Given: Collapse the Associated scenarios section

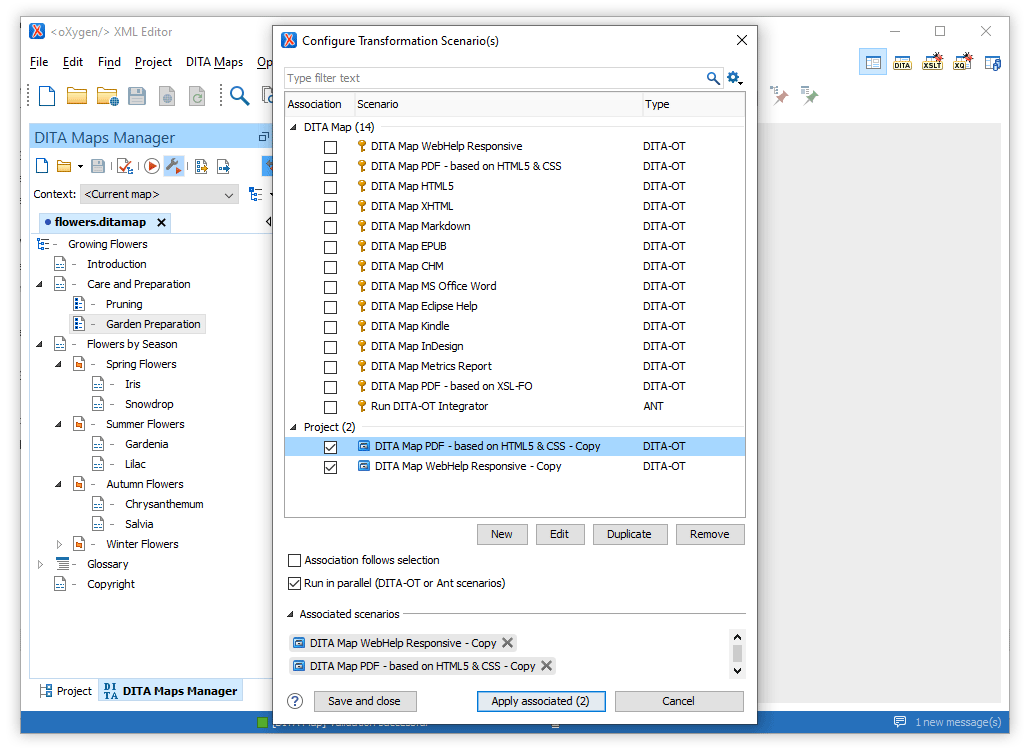Looking at the screenshot, I should pyautogui.click(x=290, y=615).
